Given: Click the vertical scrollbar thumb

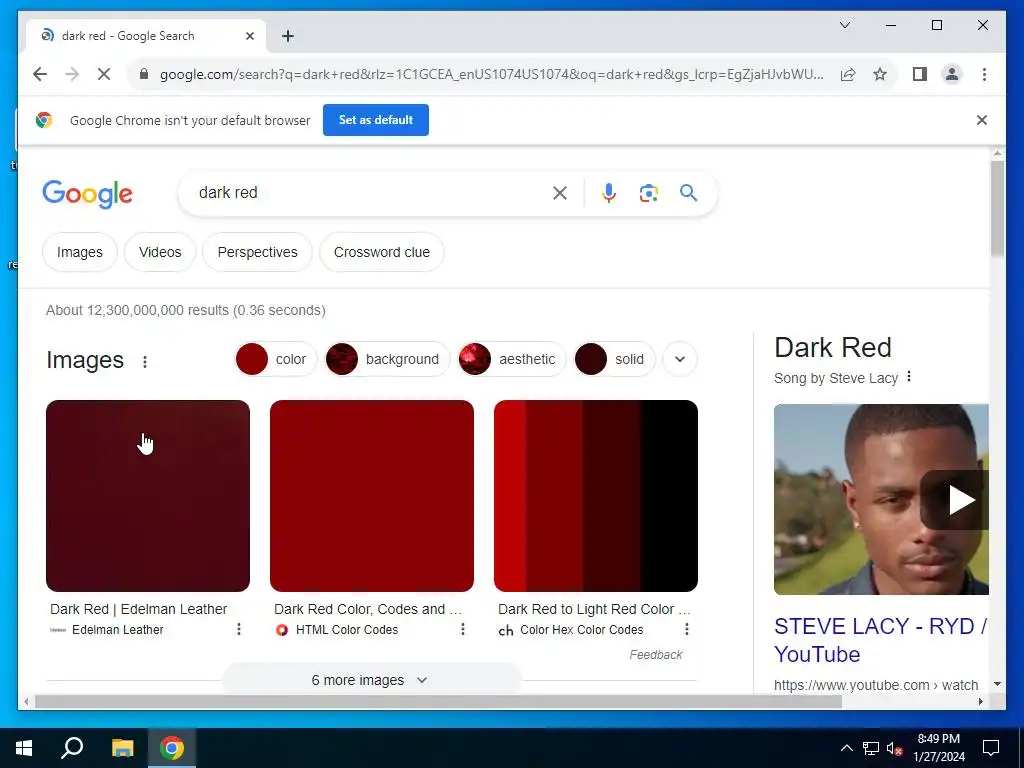Looking at the screenshot, I should pyautogui.click(x=997, y=208).
